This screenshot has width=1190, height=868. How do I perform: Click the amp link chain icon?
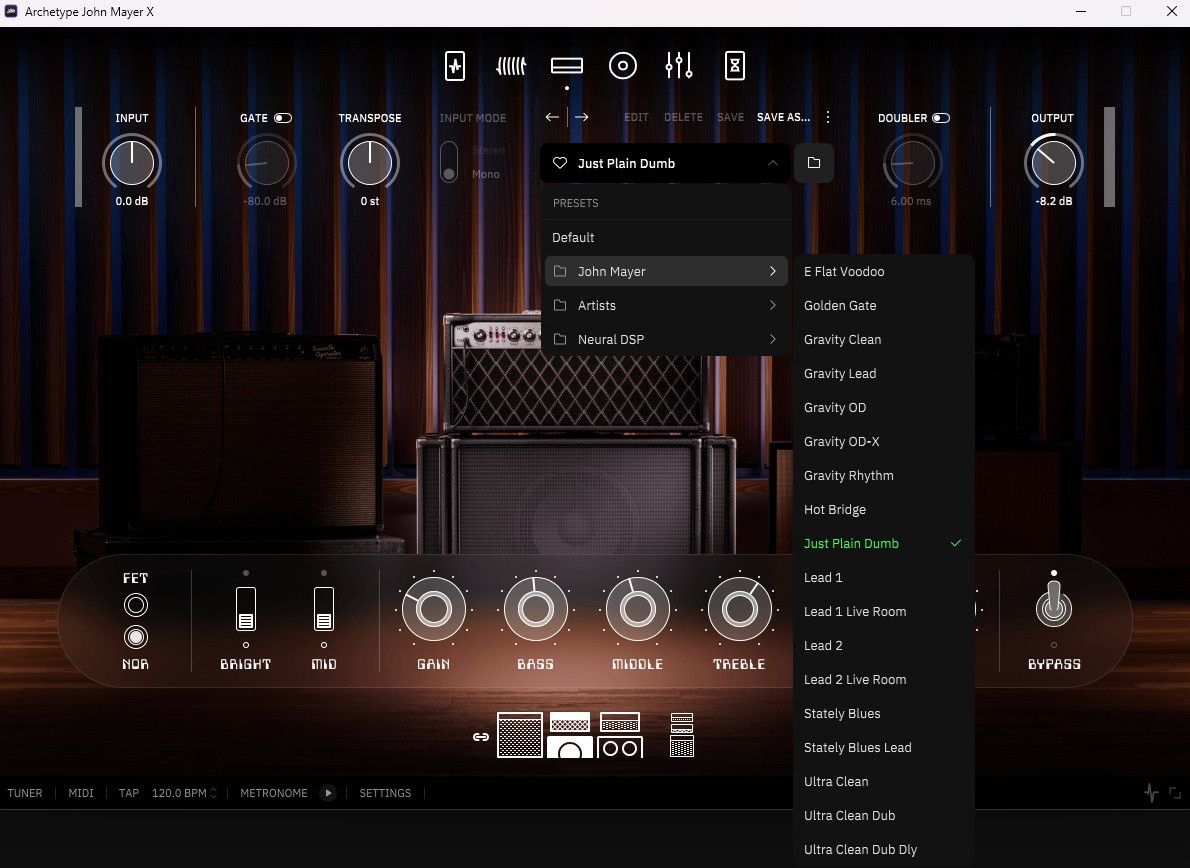480,737
